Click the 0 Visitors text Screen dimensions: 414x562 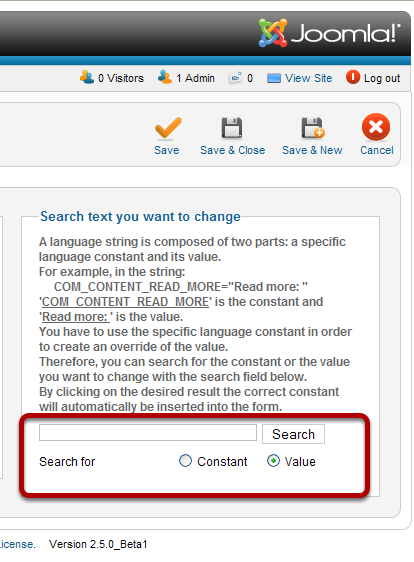coord(121,78)
